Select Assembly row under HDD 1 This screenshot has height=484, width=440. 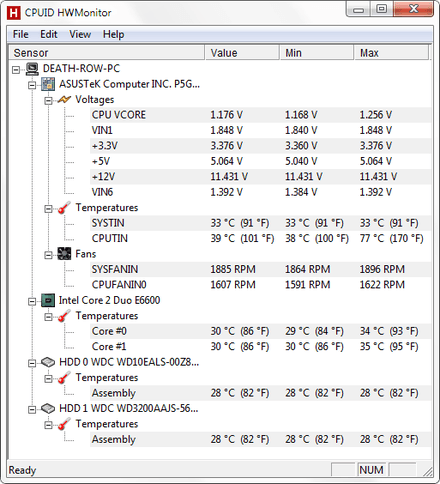(x=260, y=439)
